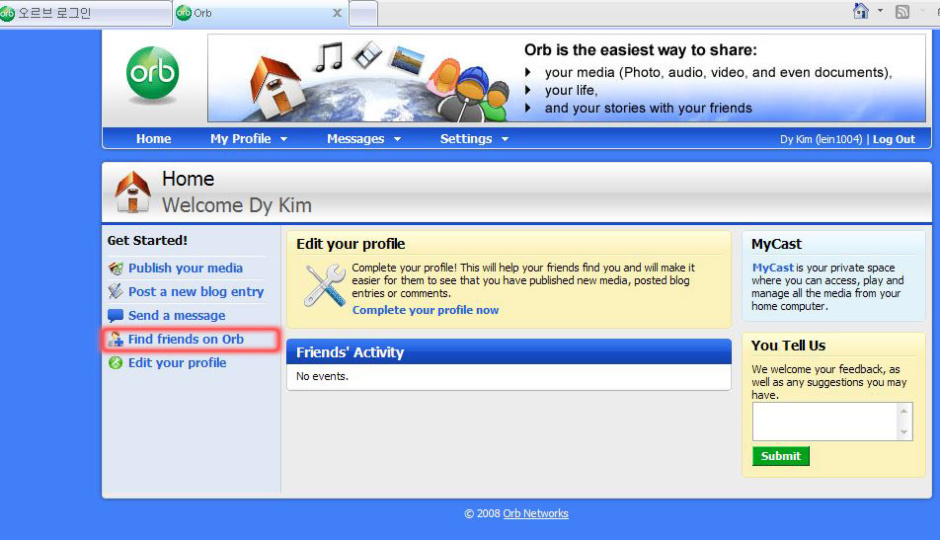The width and height of the screenshot is (940, 540).
Task: Click the wrench and screwdriver profile icon
Action: pyautogui.click(x=324, y=286)
